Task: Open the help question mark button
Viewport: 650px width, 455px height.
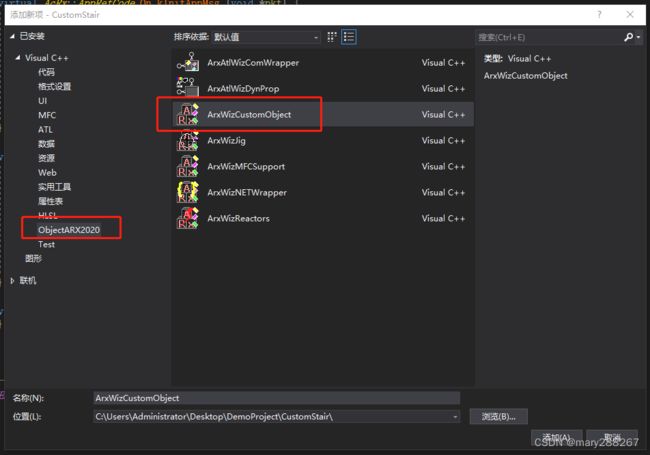Action: tap(599, 15)
